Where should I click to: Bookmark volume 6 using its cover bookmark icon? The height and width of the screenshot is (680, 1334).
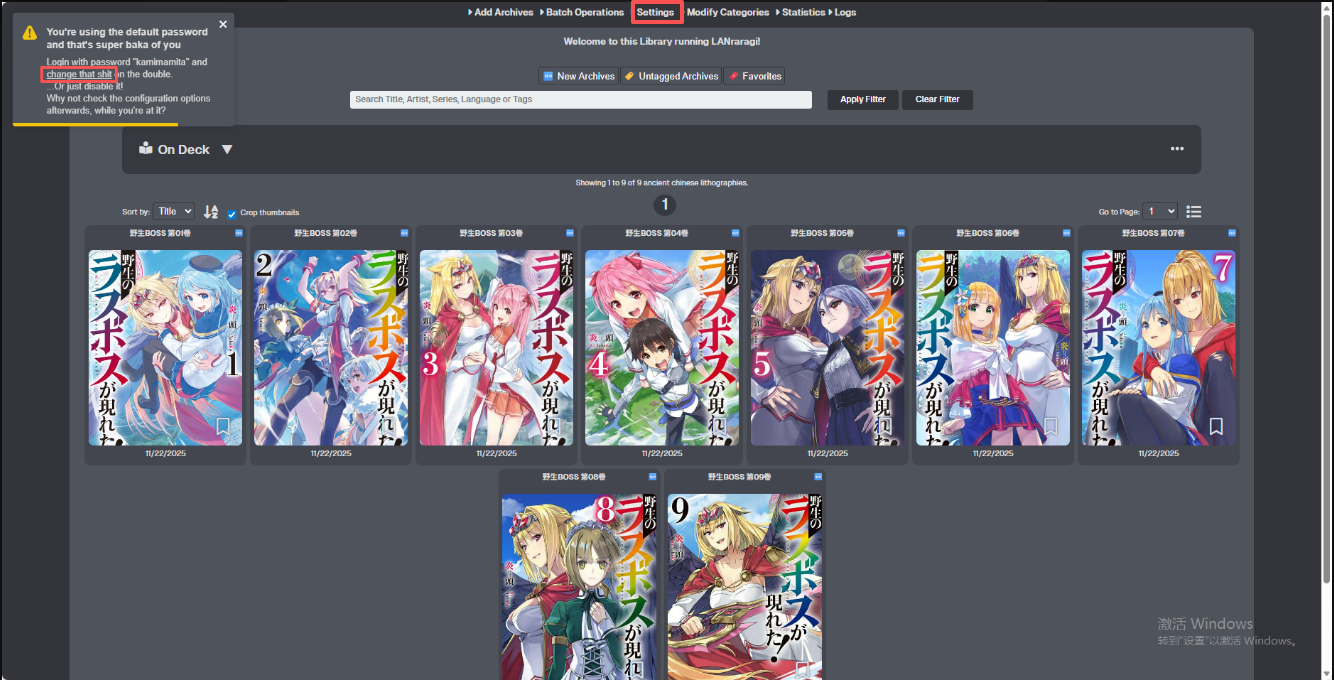click(1051, 427)
